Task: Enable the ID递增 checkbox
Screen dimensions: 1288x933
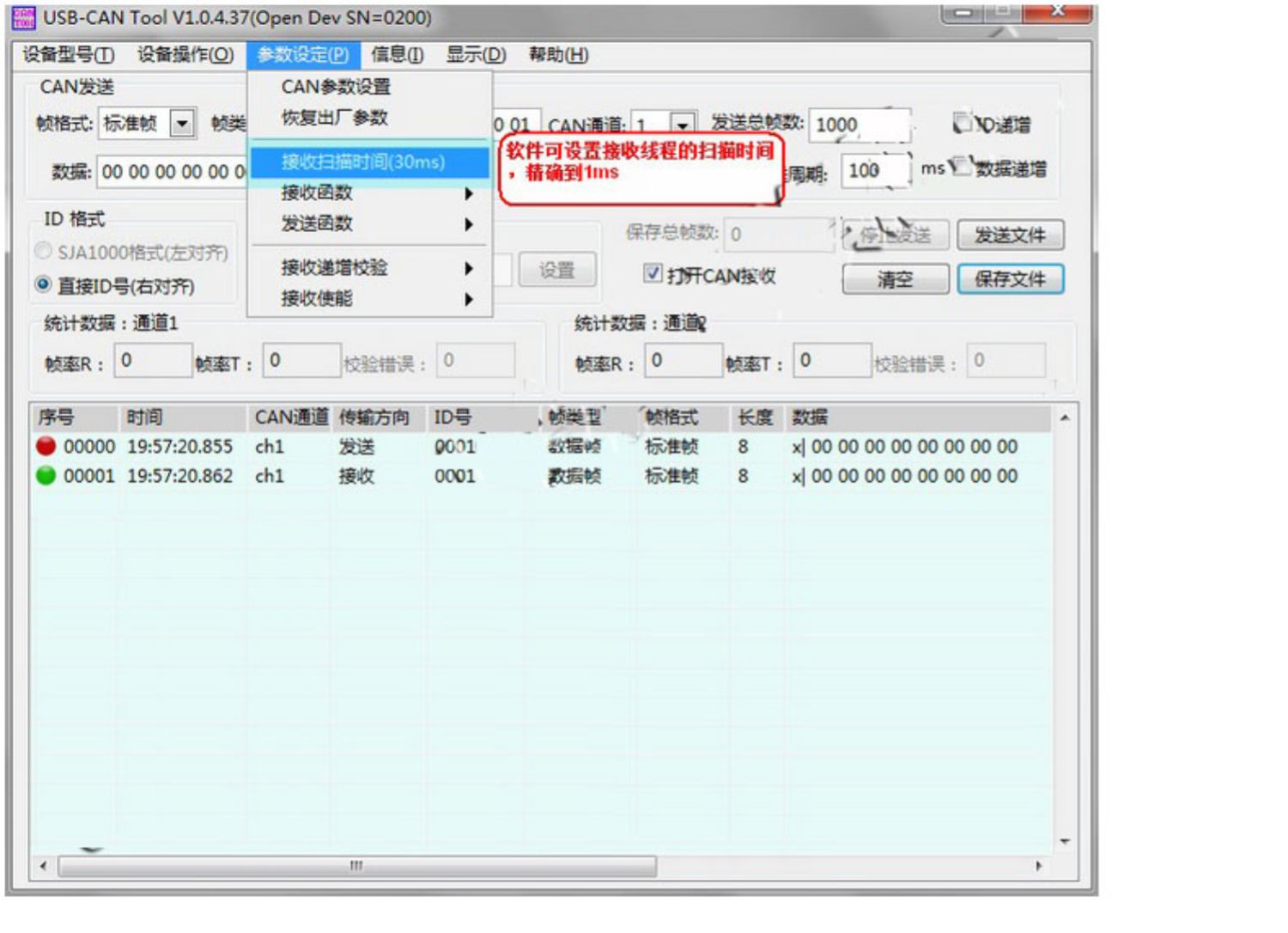Action: (x=963, y=122)
